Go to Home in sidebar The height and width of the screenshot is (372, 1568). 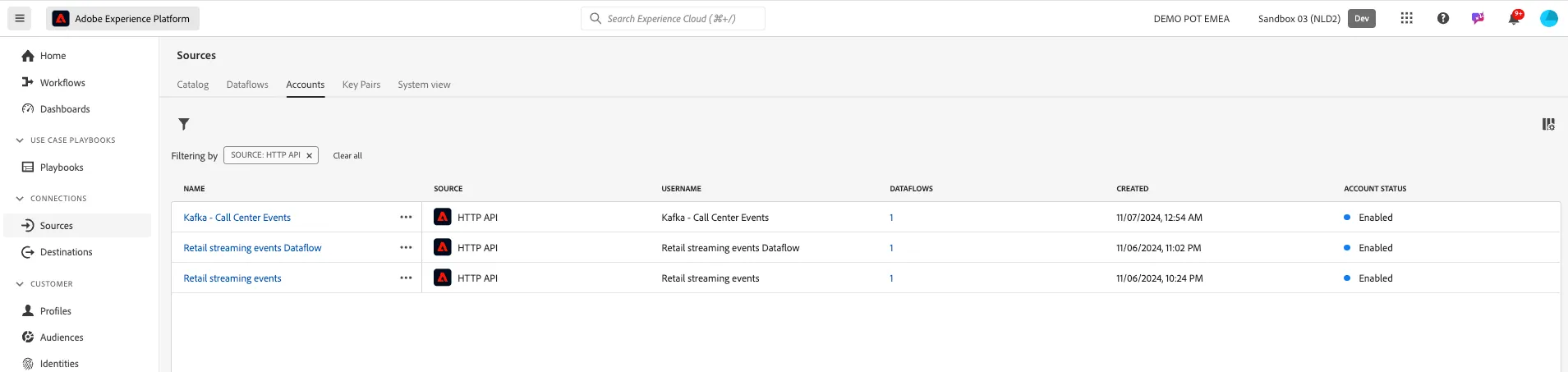pyautogui.click(x=53, y=56)
